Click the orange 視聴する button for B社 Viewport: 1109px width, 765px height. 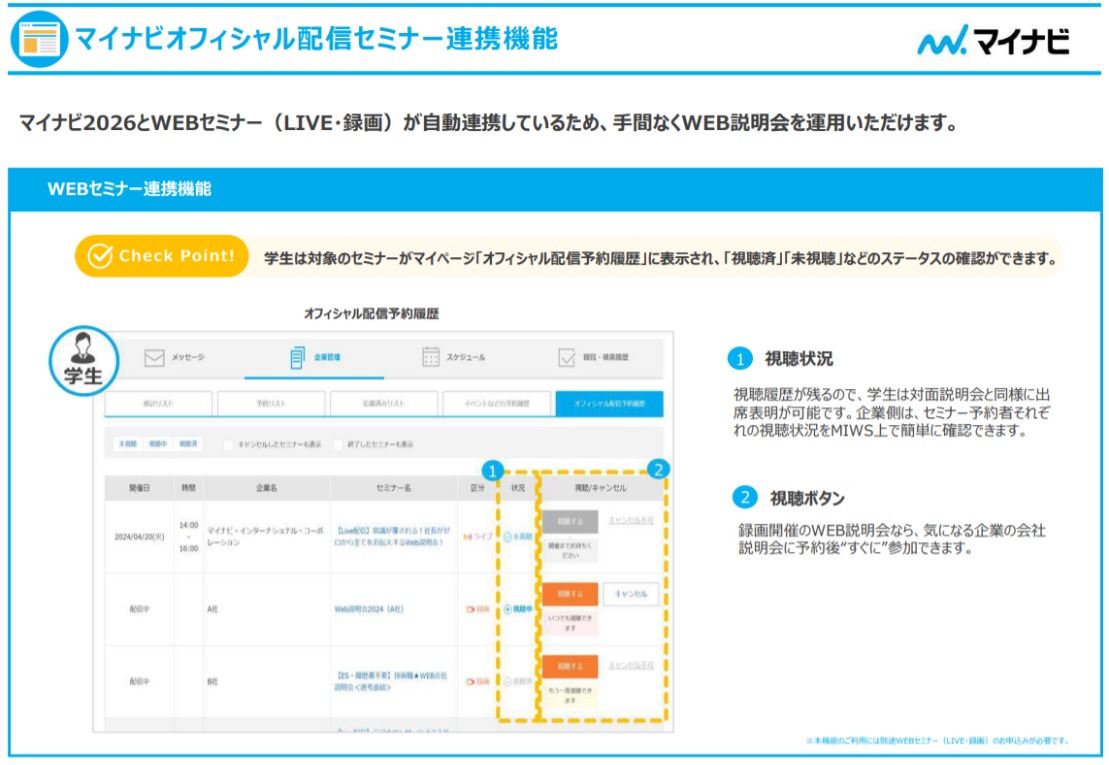(570, 666)
